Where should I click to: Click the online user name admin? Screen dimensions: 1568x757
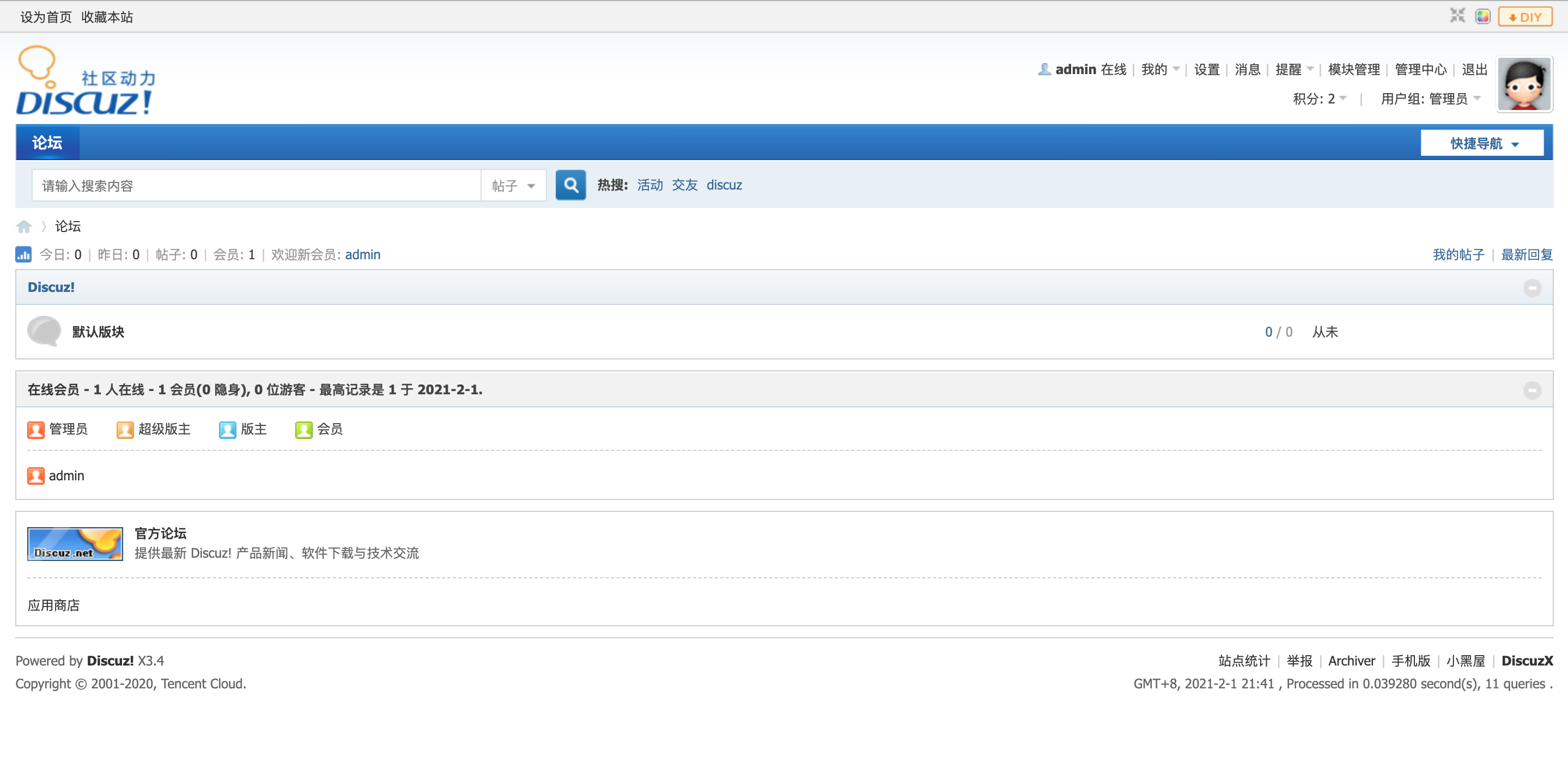click(66, 476)
